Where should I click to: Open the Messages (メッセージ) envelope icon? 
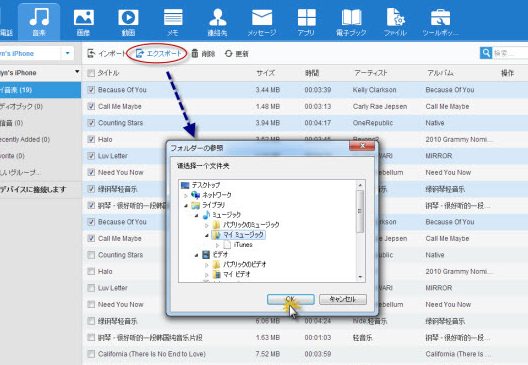click(262, 17)
